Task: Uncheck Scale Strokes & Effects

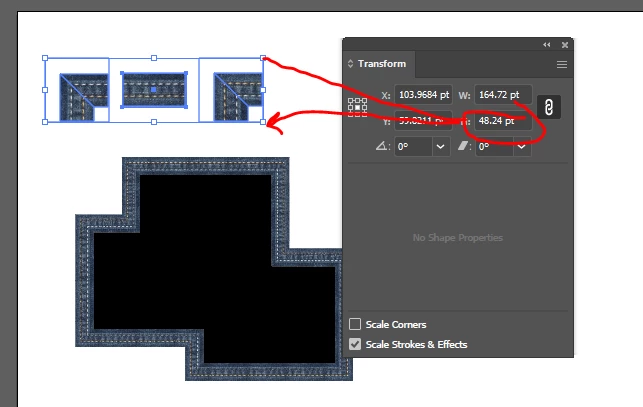Action: (355, 344)
